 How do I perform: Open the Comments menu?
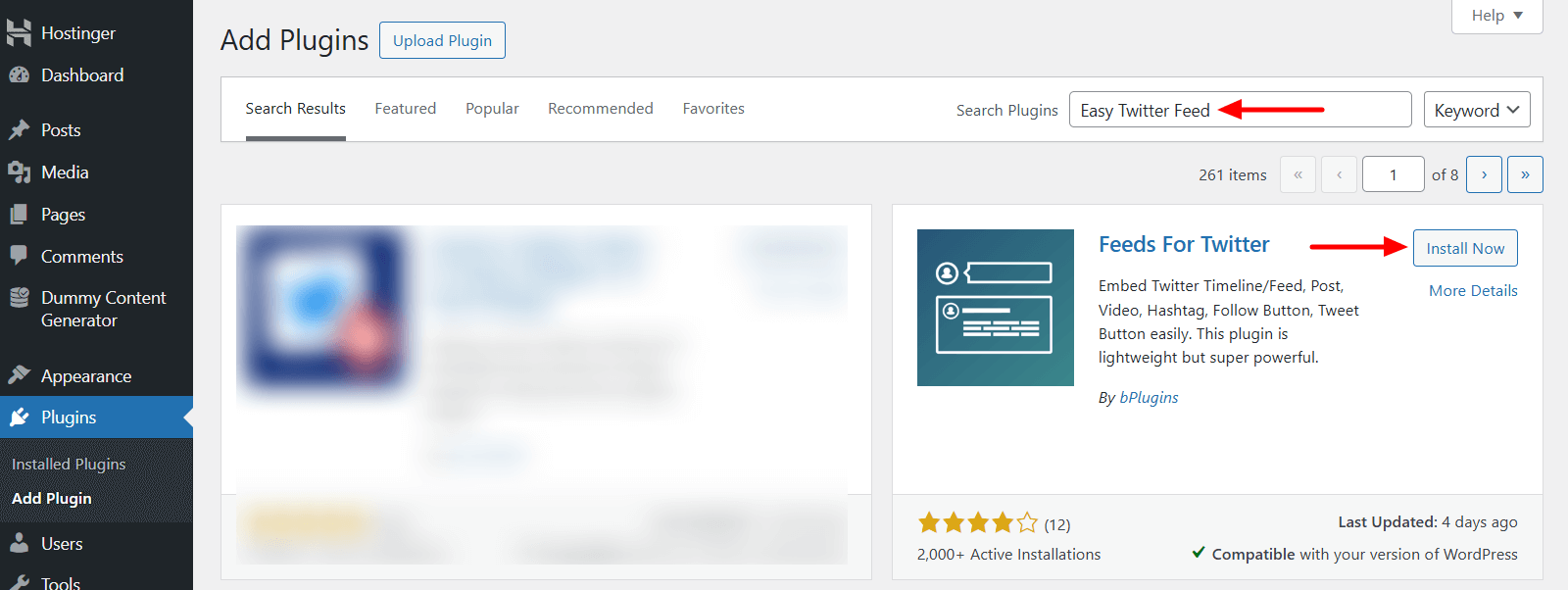[x=96, y=257]
